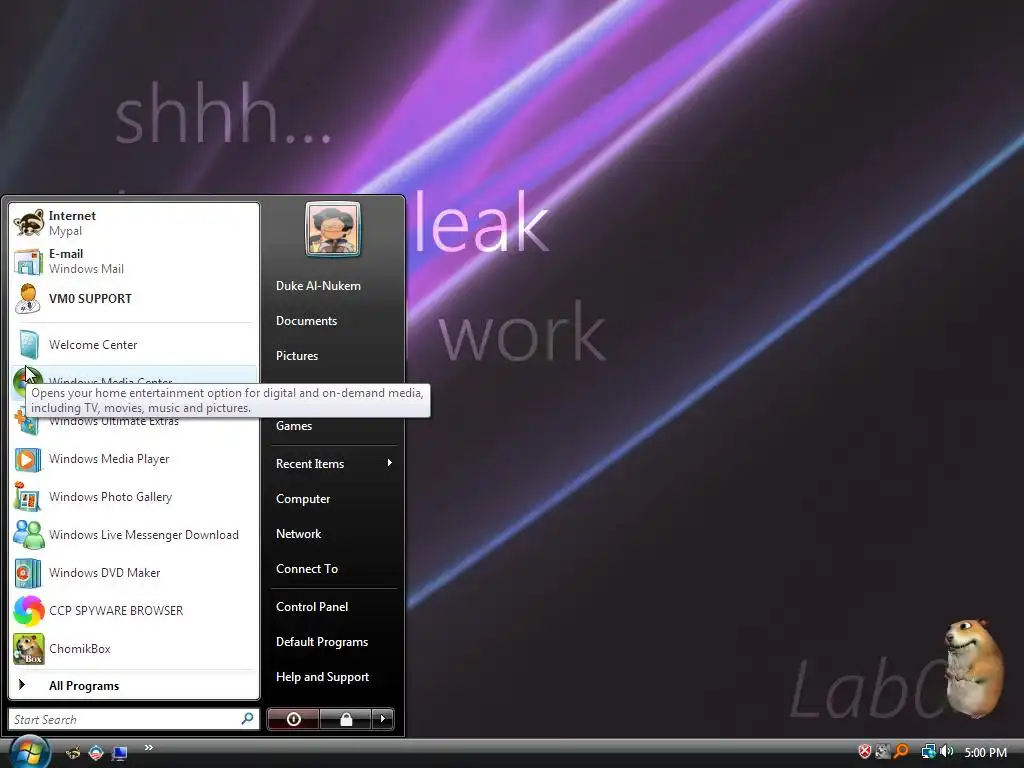Open the volume speaker tray icon

pos(946,752)
